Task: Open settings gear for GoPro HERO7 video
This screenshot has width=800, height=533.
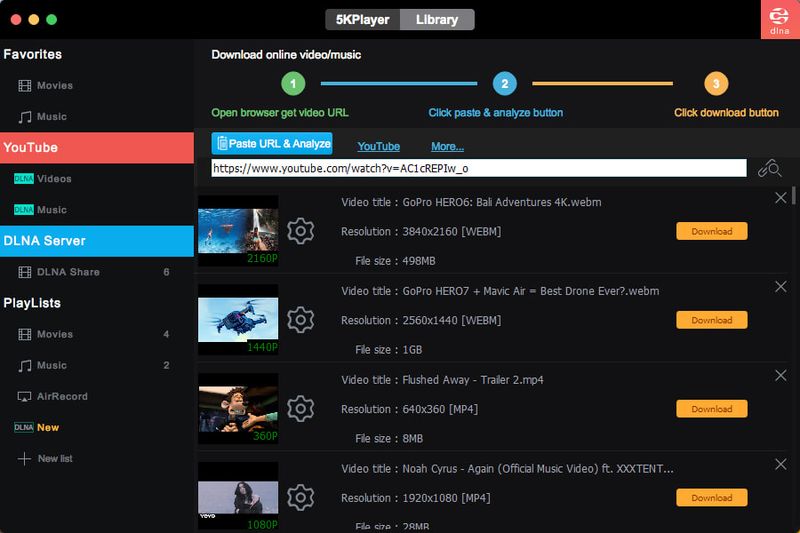Action: 301,320
